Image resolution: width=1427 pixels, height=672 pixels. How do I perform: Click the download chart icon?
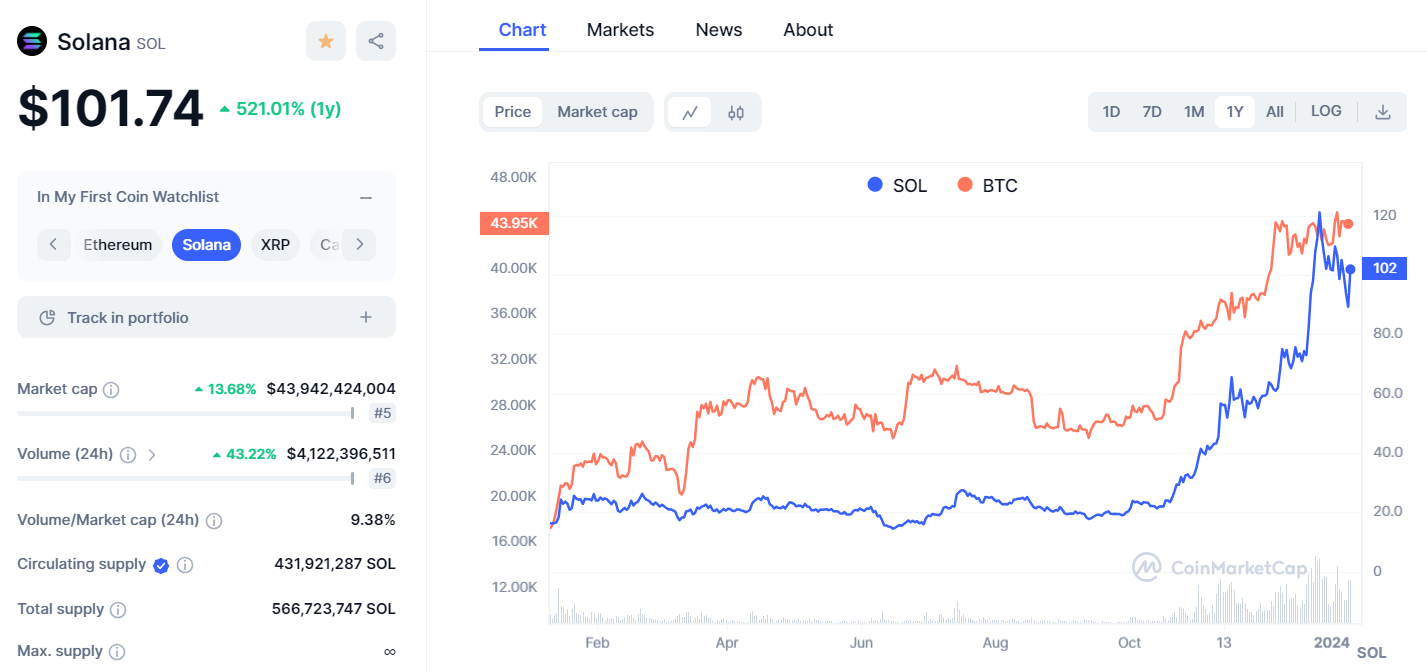1383,112
